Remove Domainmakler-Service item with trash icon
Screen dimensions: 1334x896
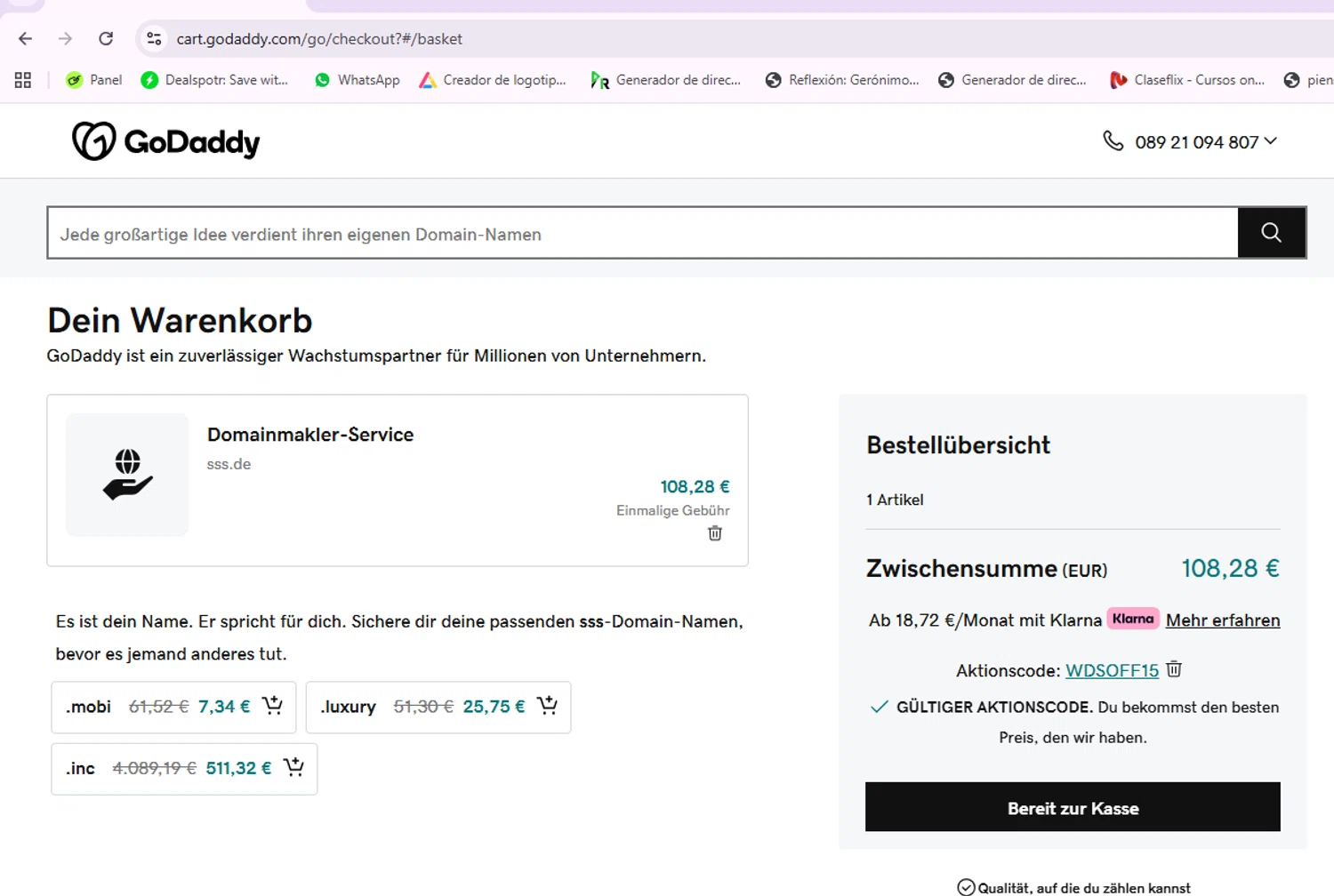715,533
